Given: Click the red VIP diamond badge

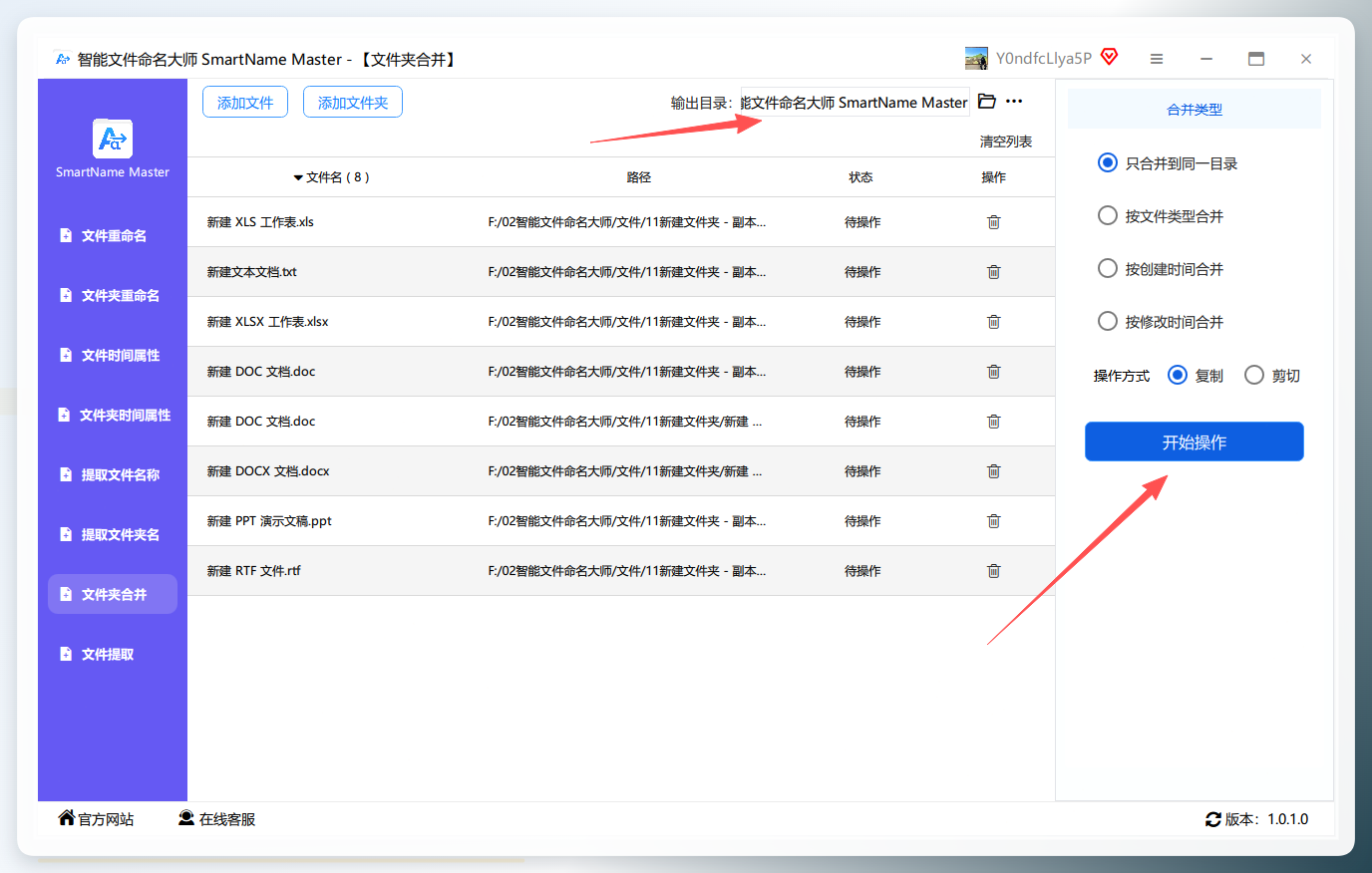Looking at the screenshot, I should [x=1110, y=57].
